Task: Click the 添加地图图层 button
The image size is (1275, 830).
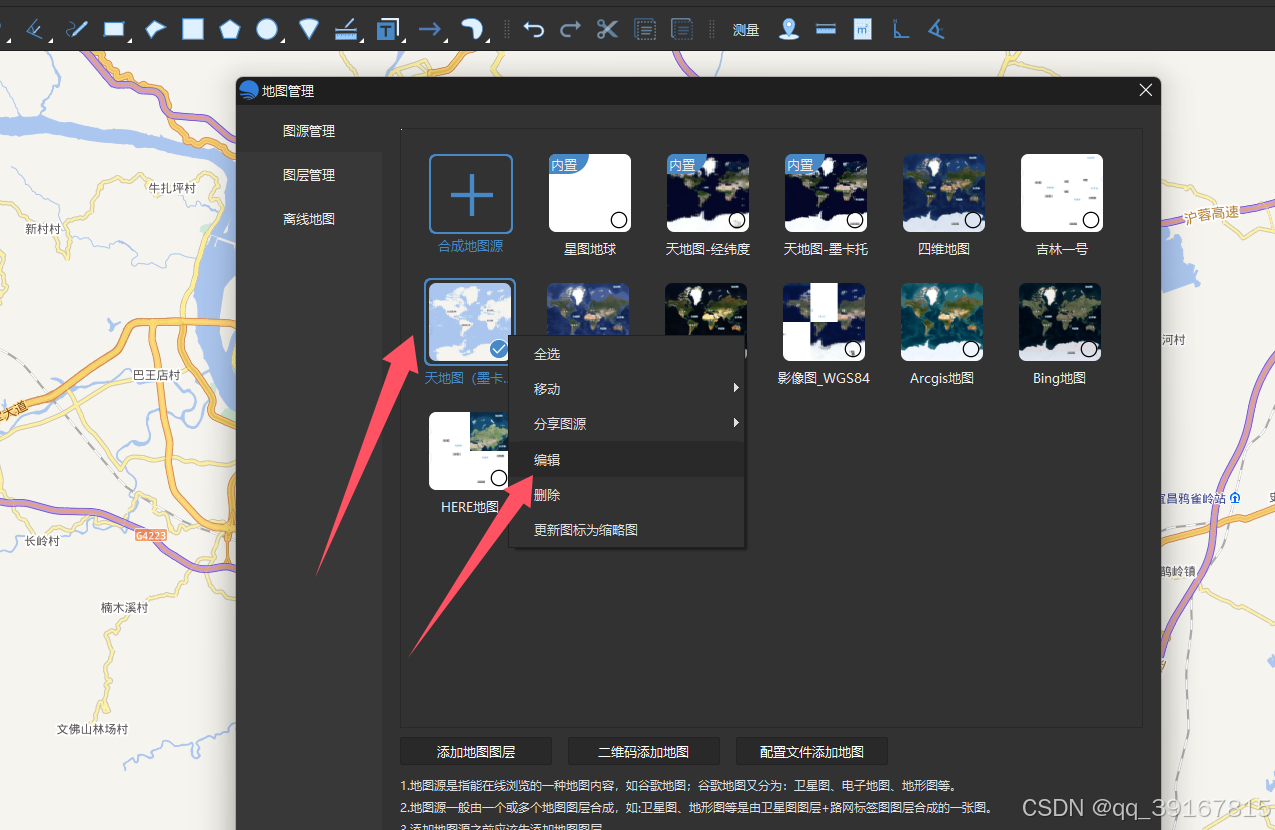Action: (476, 752)
